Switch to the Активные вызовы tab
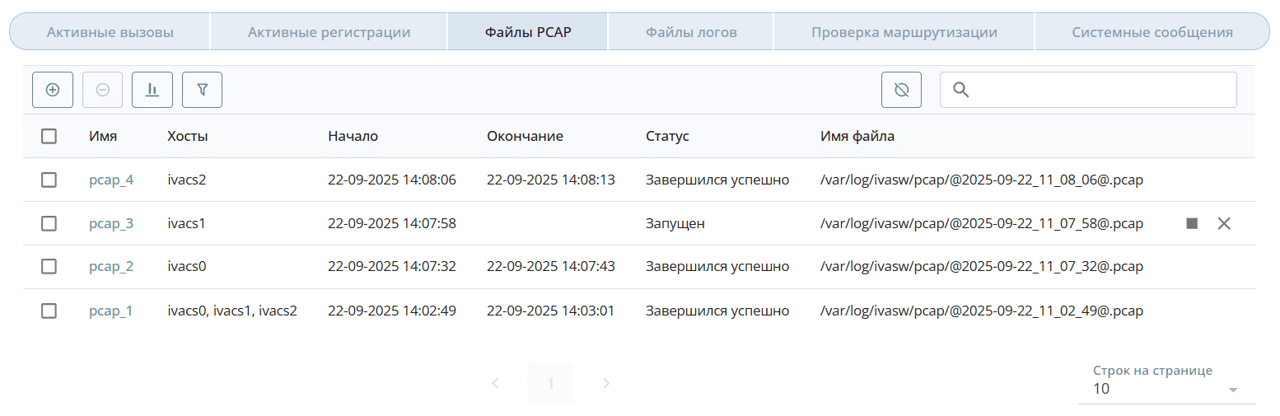This screenshot has height=416, width=1280. (110, 32)
